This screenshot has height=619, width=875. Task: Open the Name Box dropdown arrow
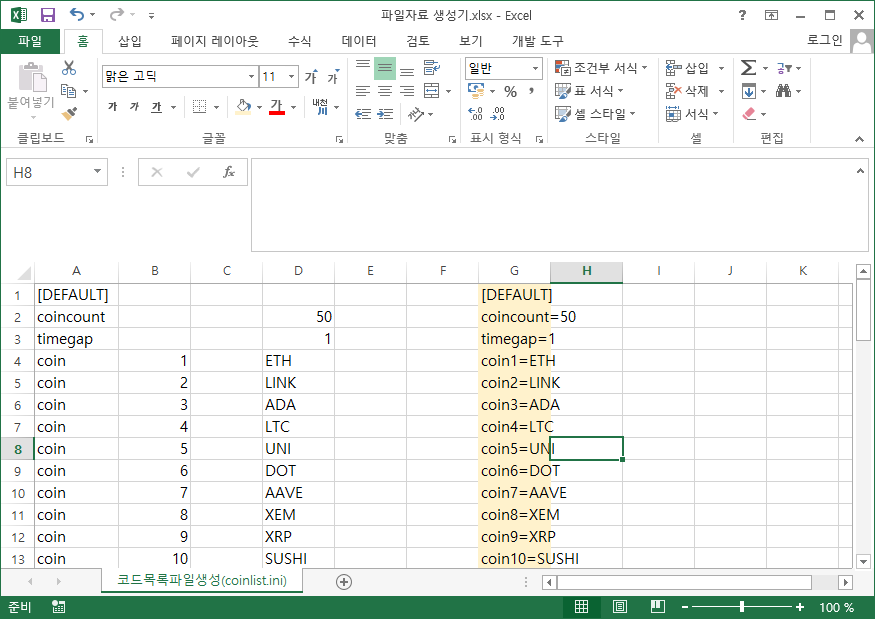pyautogui.click(x=97, y=172)
